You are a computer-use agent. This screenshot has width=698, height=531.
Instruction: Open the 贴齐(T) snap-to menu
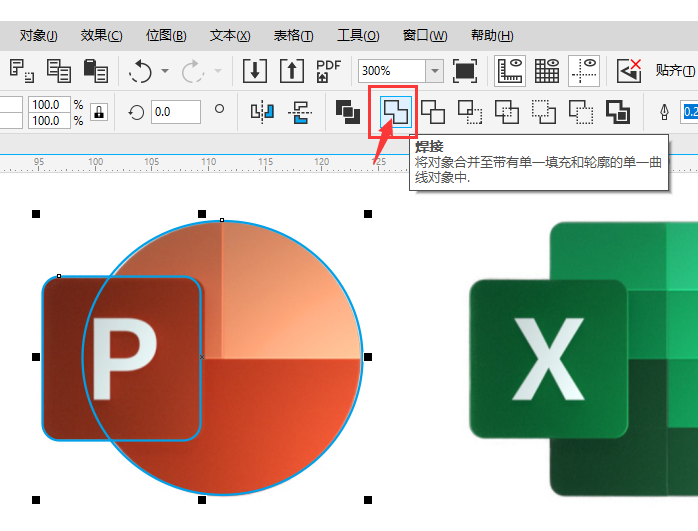(675, 71)
